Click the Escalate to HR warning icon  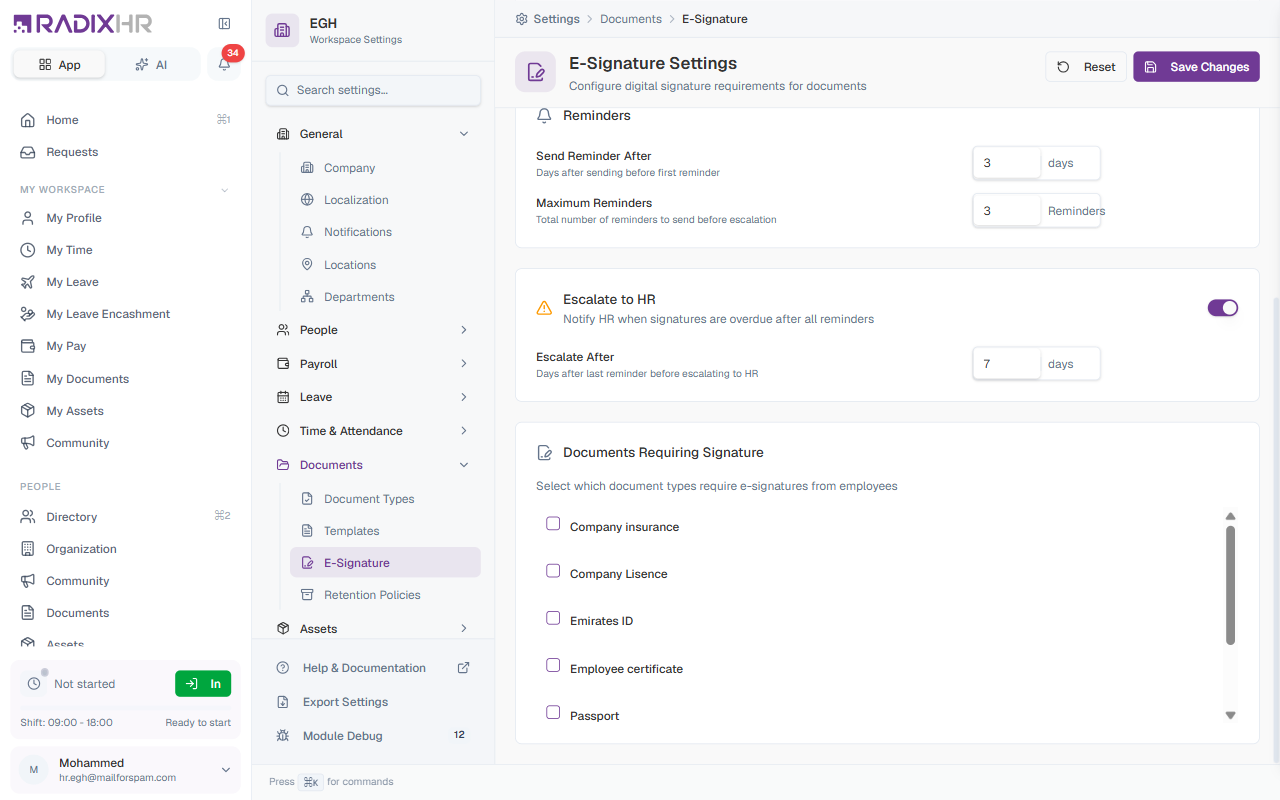[544, 308]
